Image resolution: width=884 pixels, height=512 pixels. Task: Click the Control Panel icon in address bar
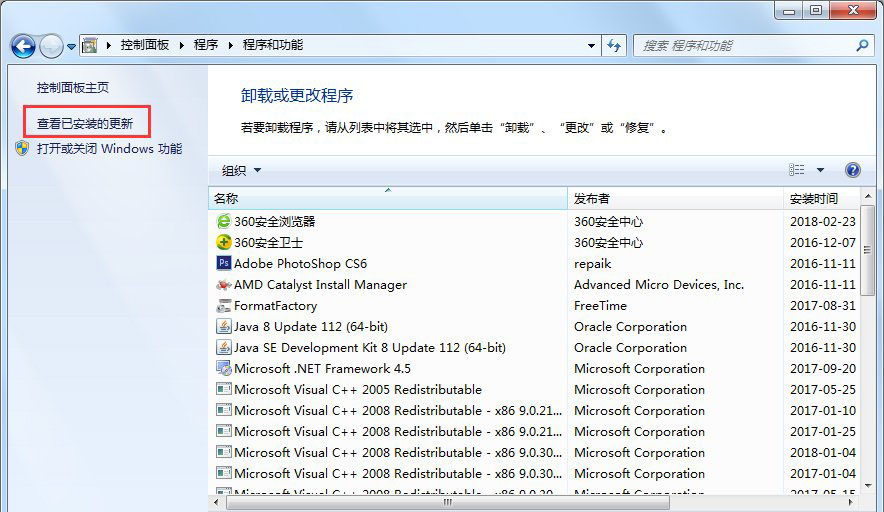point(90,45)
